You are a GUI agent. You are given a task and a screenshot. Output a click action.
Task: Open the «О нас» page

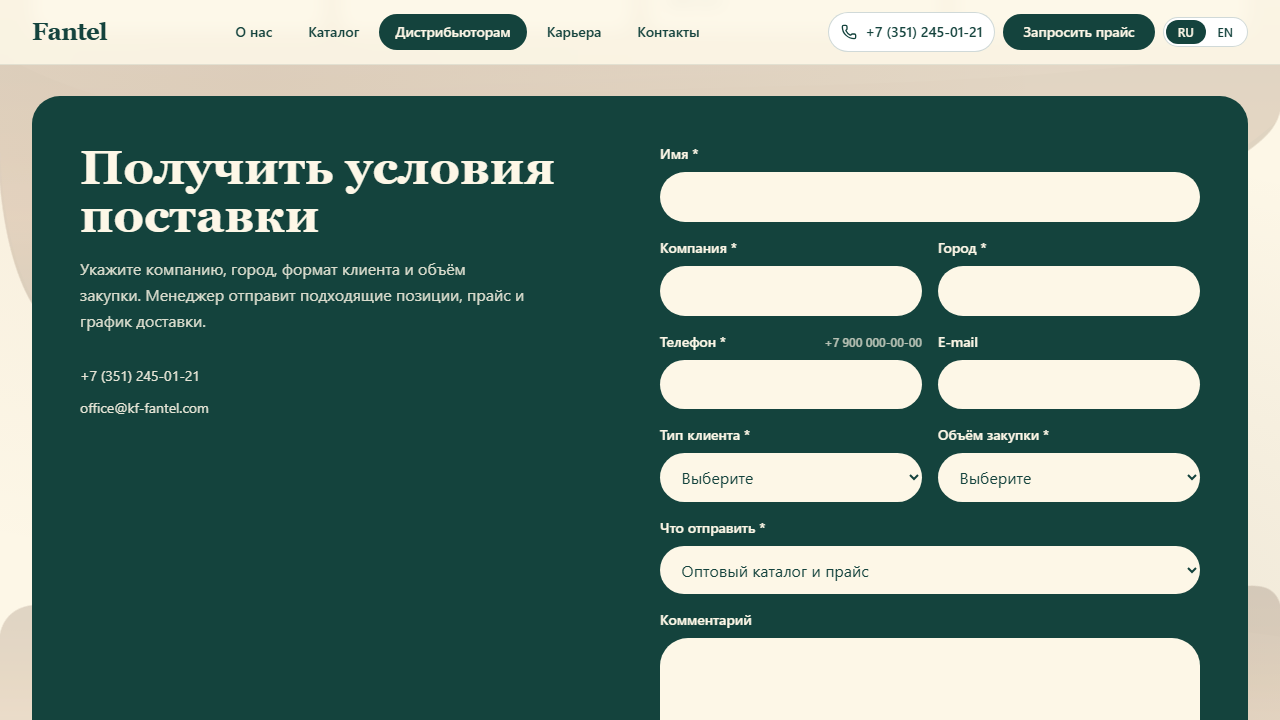coord(254,32)
